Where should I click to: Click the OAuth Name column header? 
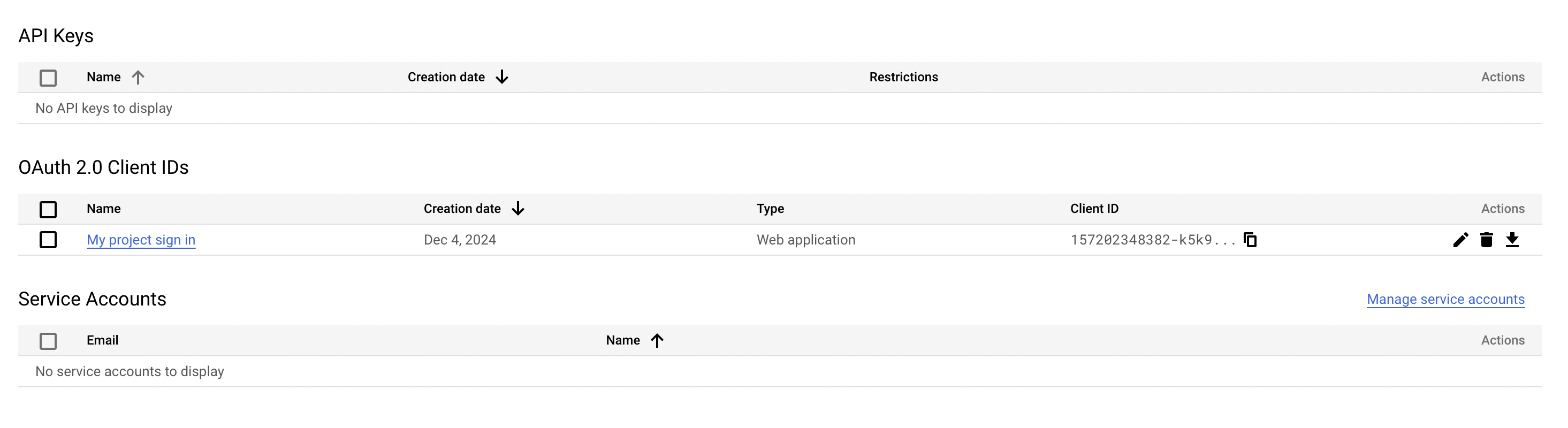103,209
